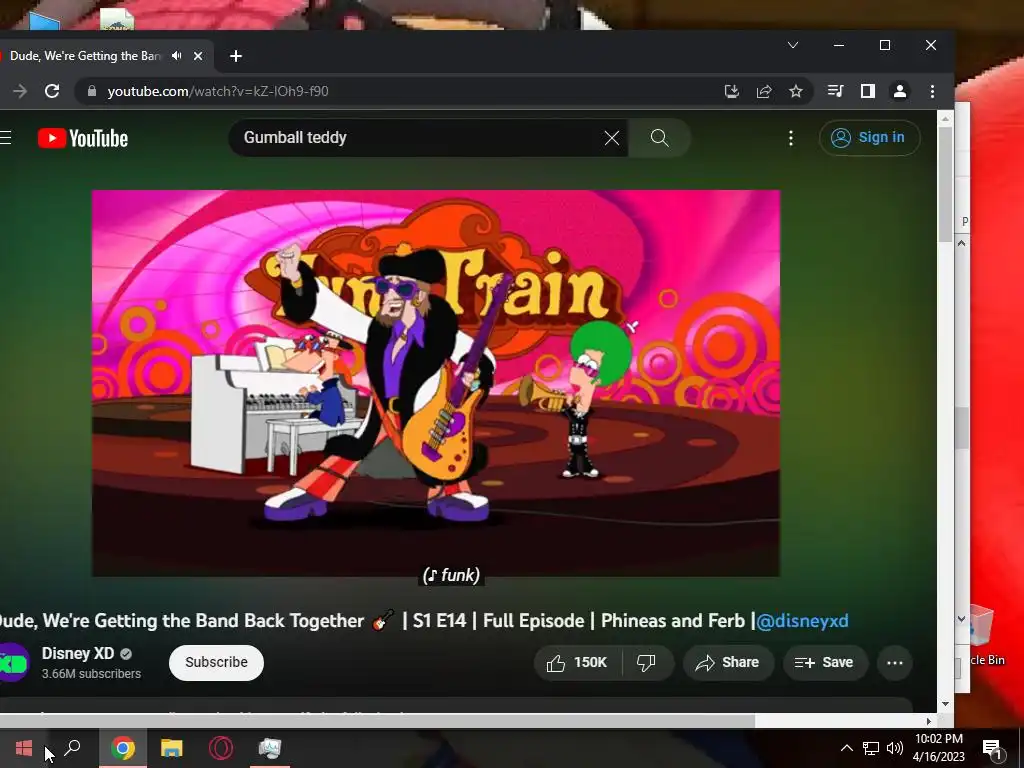Viewport: 1024px width, 768px height.
Task: Go to the YouTube home logo
Action: 83,138
